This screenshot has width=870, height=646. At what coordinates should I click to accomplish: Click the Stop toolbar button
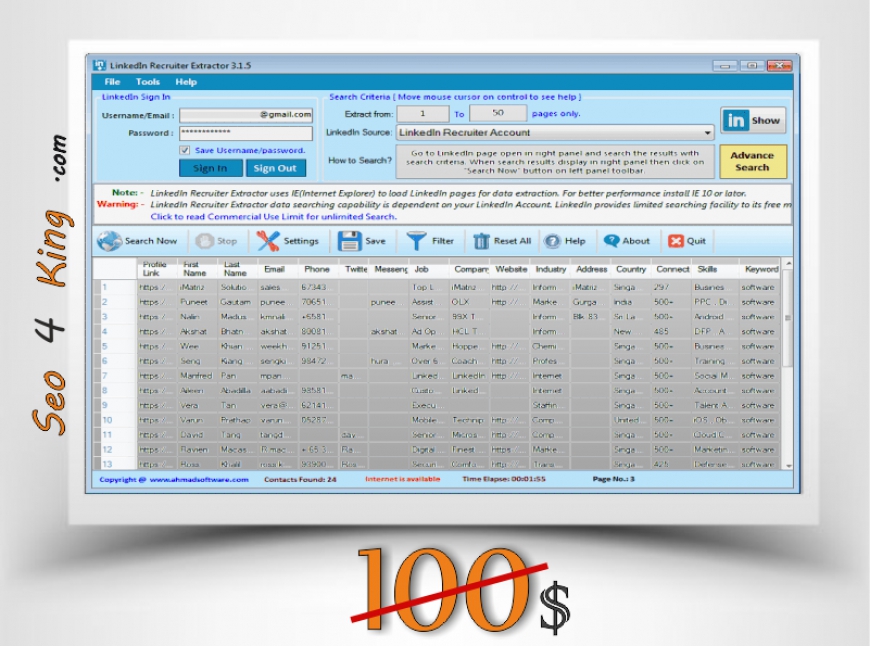216,241
